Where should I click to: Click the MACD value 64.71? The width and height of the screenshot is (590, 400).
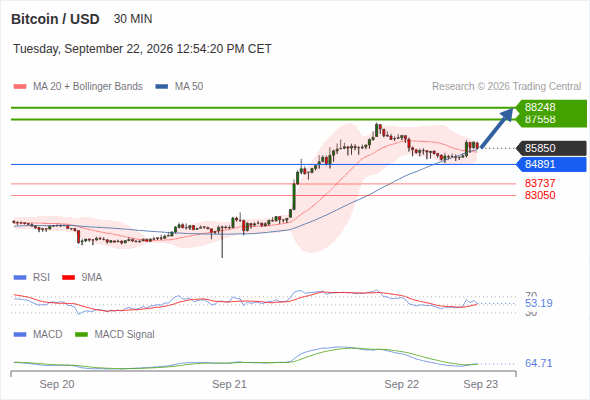pyautogui.click(x=539, y=363)
